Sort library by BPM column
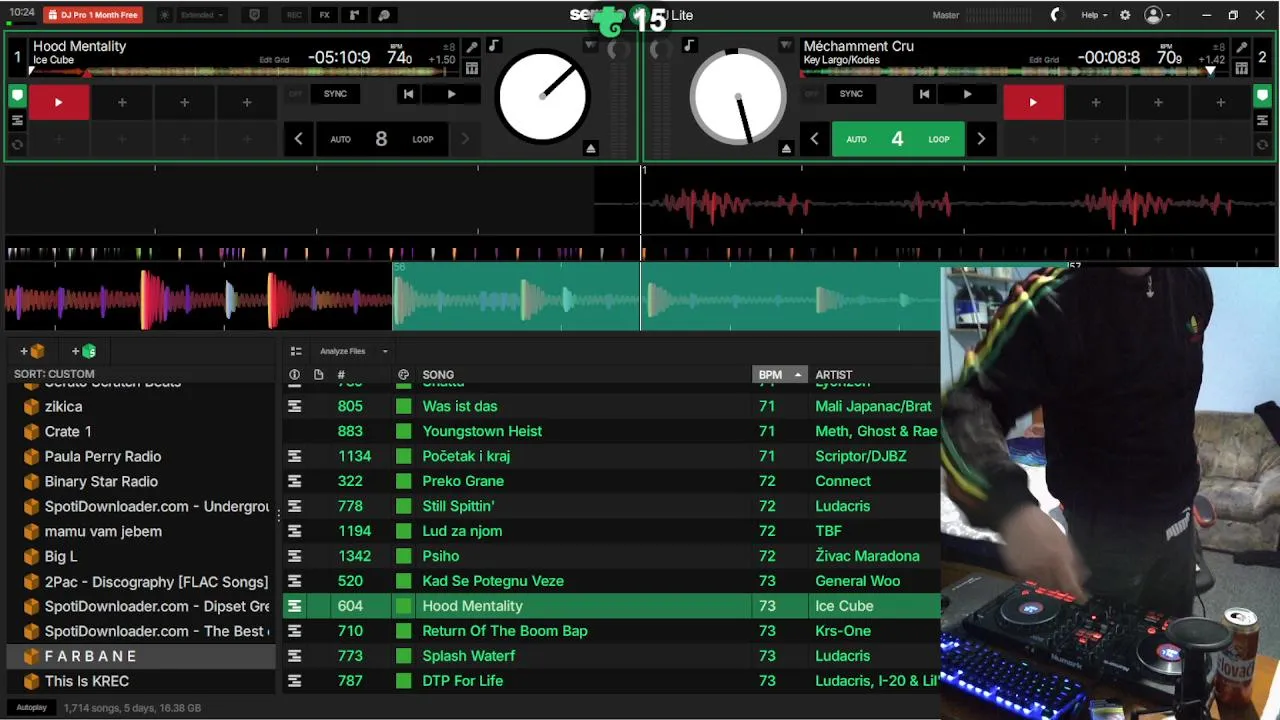Image resolution: width=1280 pixels, height=720 pixels. click(779, 375)
